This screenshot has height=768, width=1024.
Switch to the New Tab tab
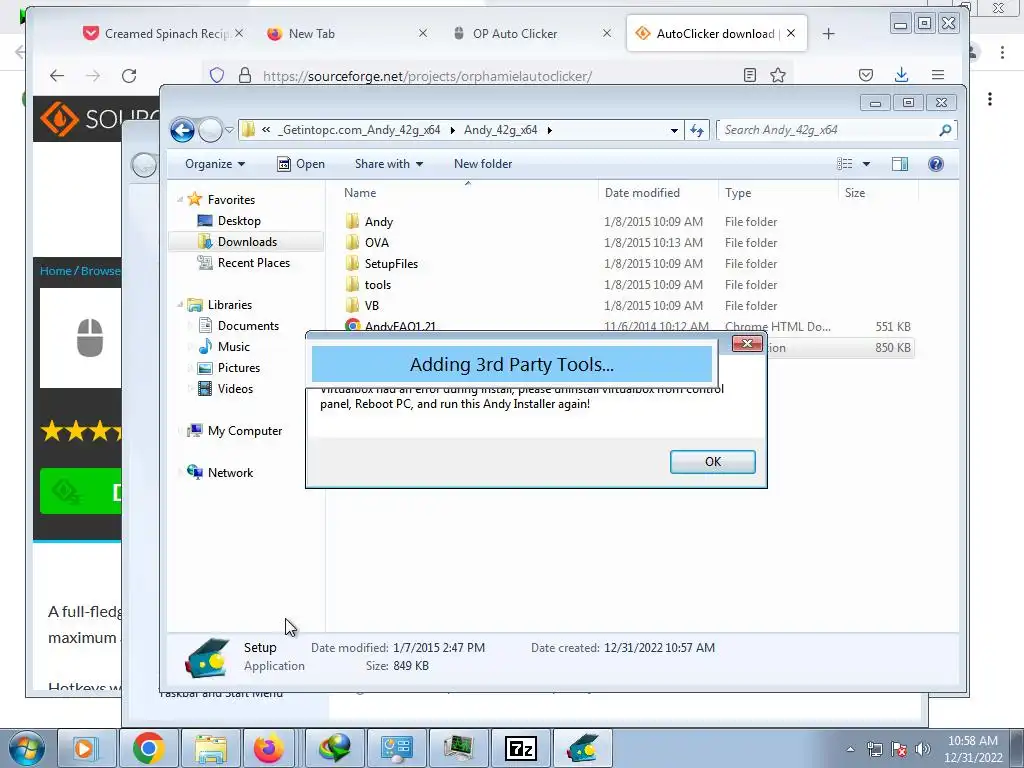[x=312, y=33]
